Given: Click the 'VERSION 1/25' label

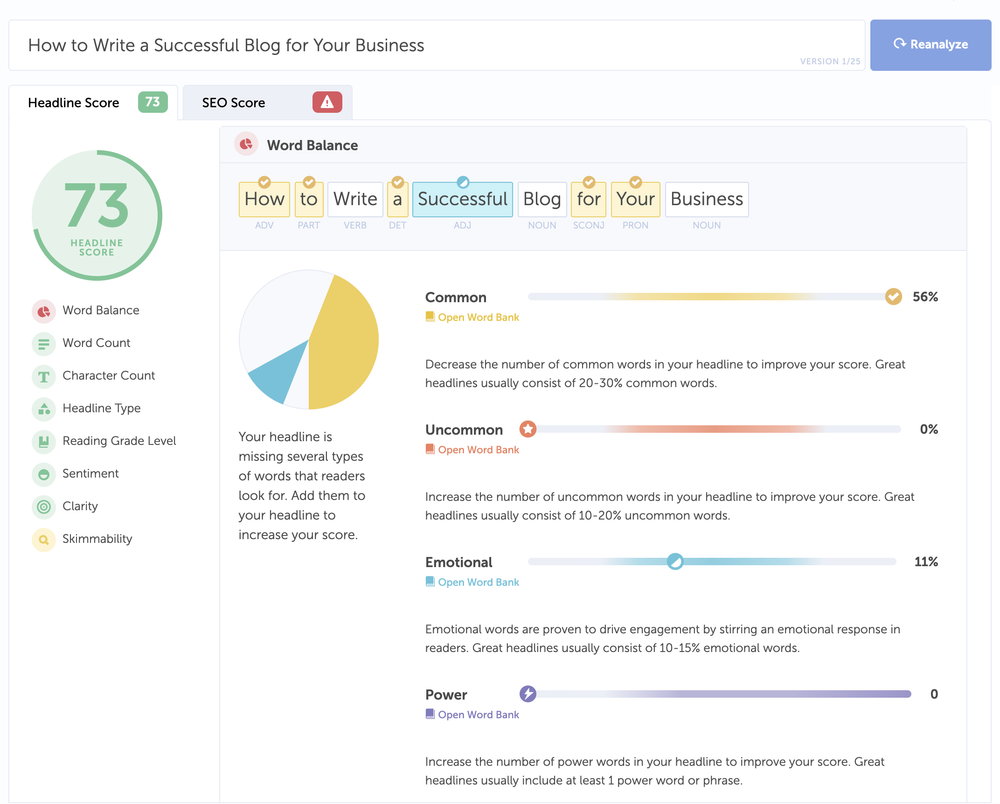Looking at the screenshot, I should 830,61.
